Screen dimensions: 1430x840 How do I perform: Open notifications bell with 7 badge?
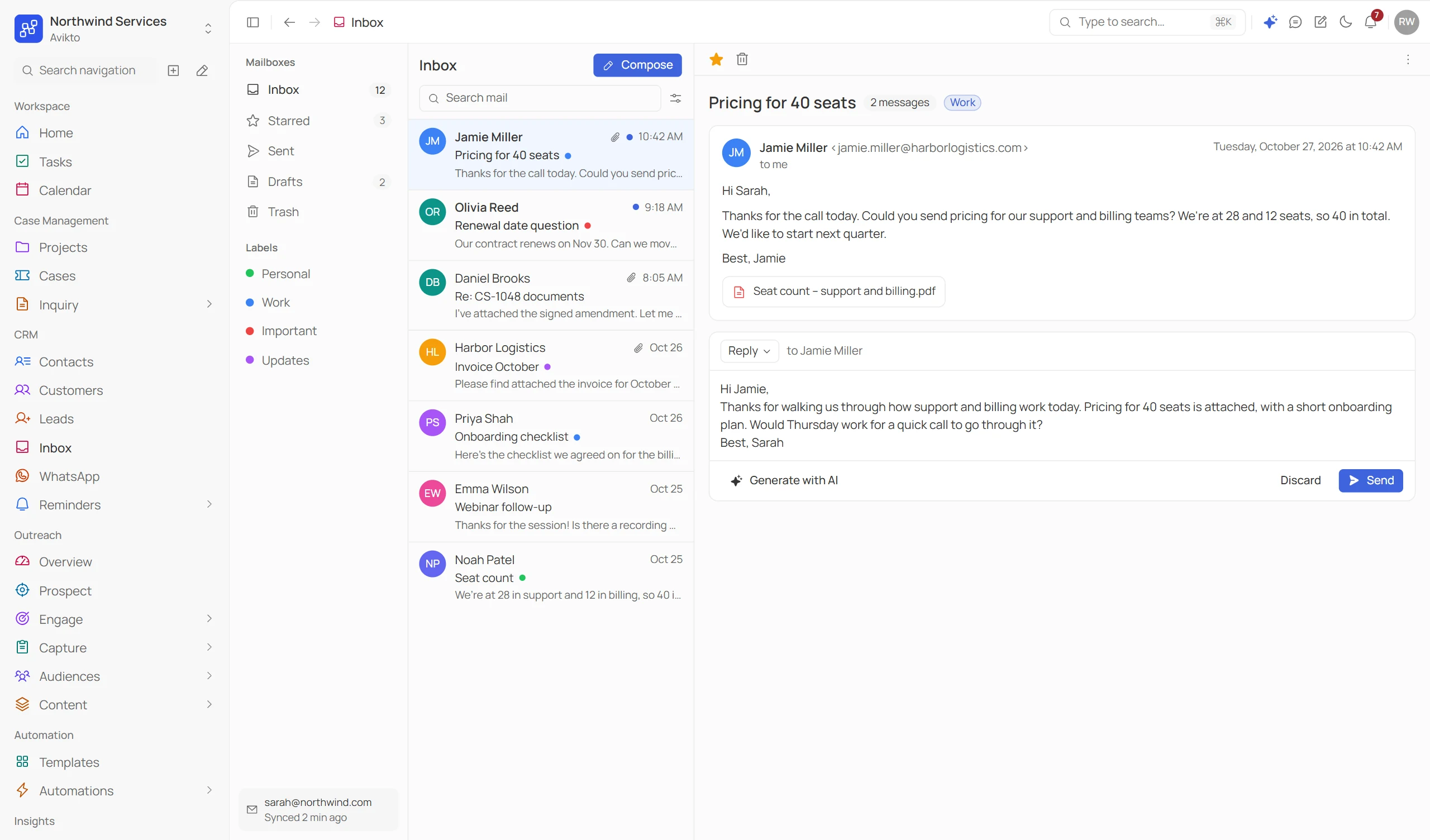pyautogui.click(x=1370, y=22)
